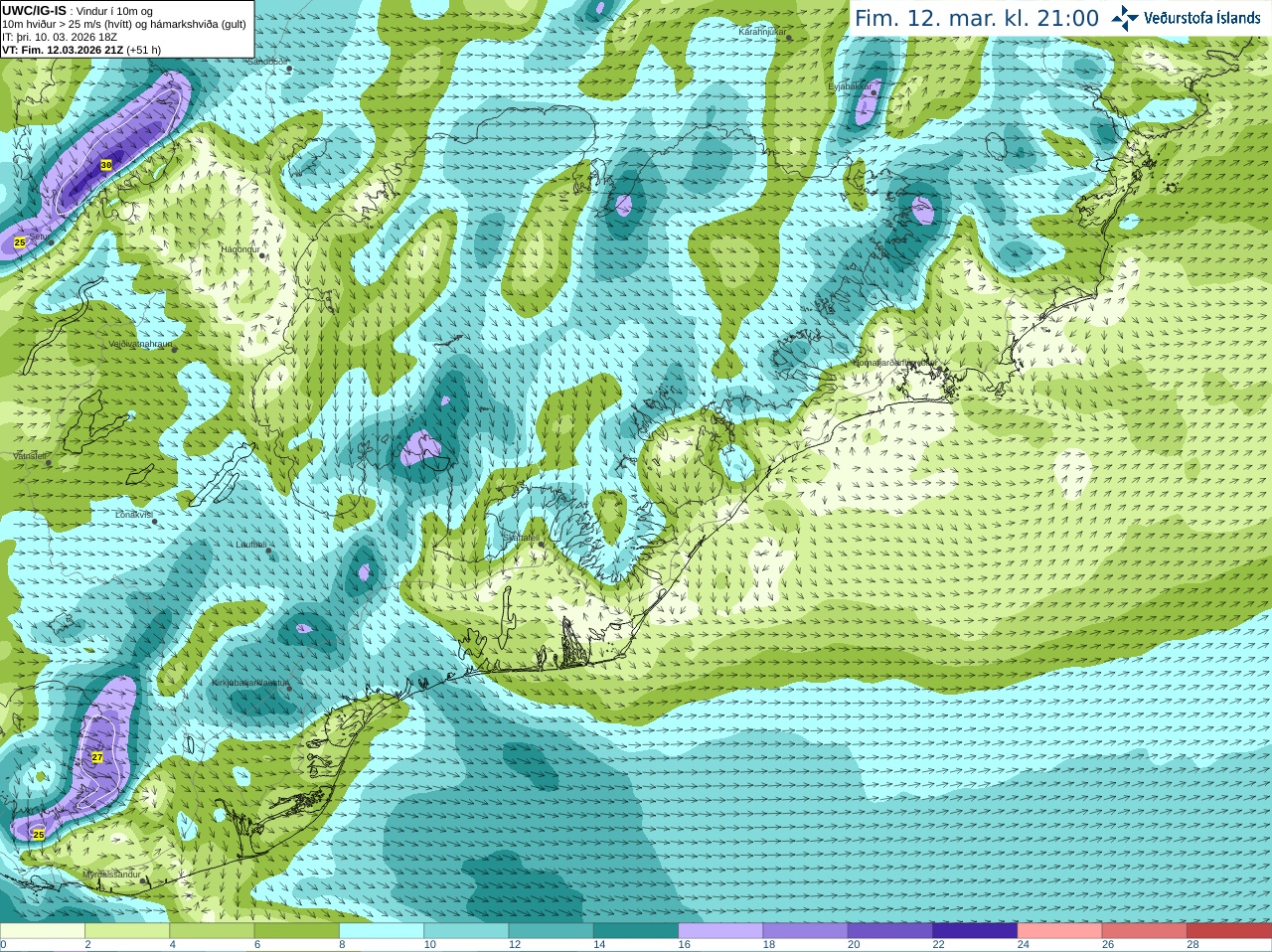
Task: Click the IT: þri. 10. 03. 2026 18Z line
Action: [60, 37]
